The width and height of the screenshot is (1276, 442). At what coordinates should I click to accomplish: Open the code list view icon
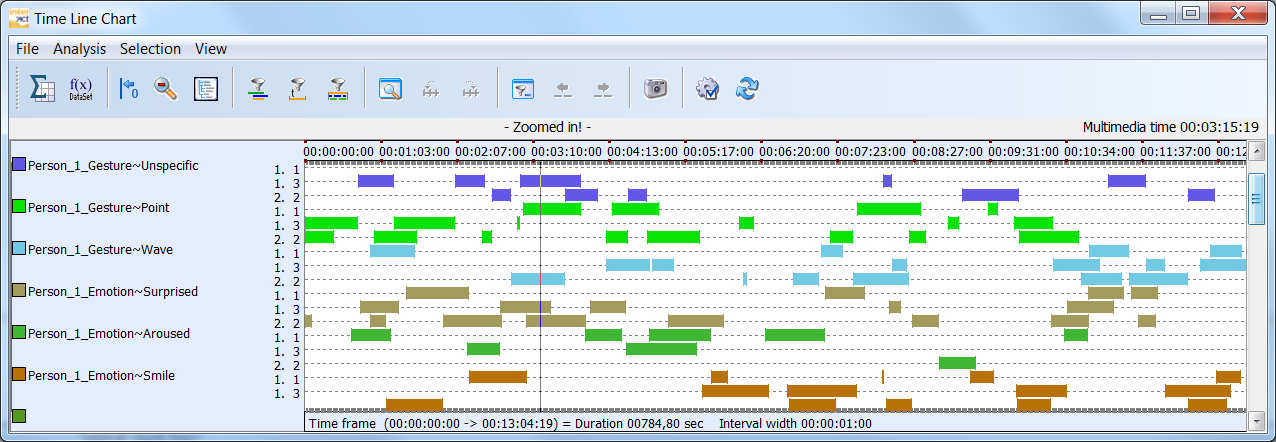point(205,89)
